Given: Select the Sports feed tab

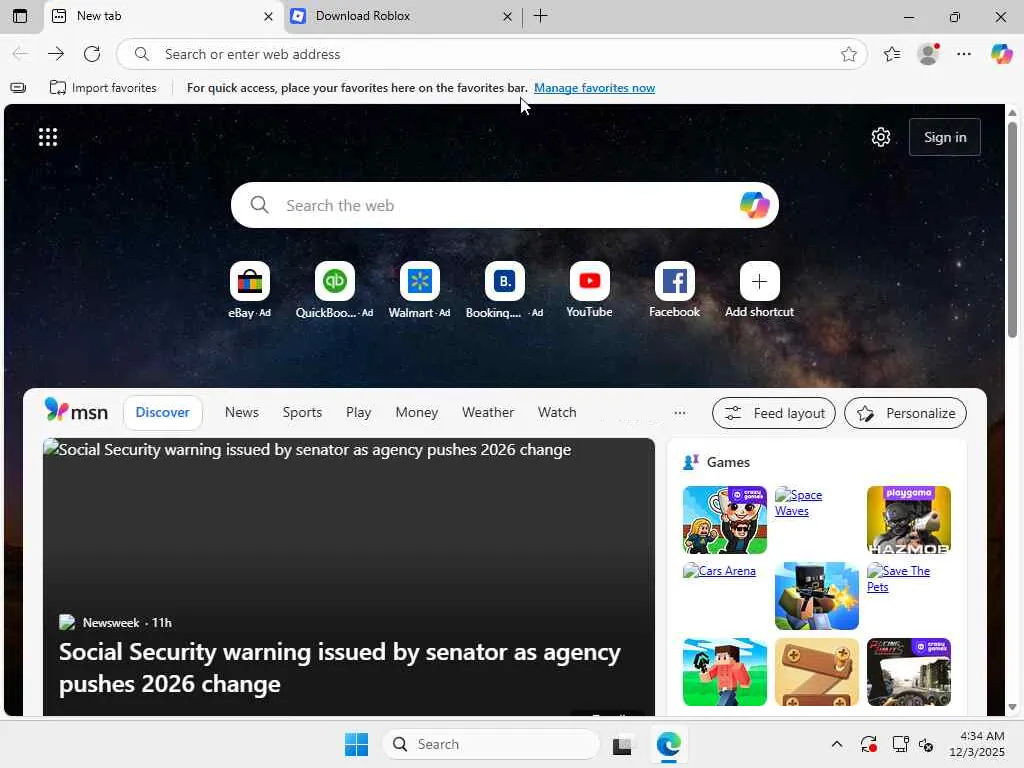Looking at the screenshot, I should coord(302,413).
